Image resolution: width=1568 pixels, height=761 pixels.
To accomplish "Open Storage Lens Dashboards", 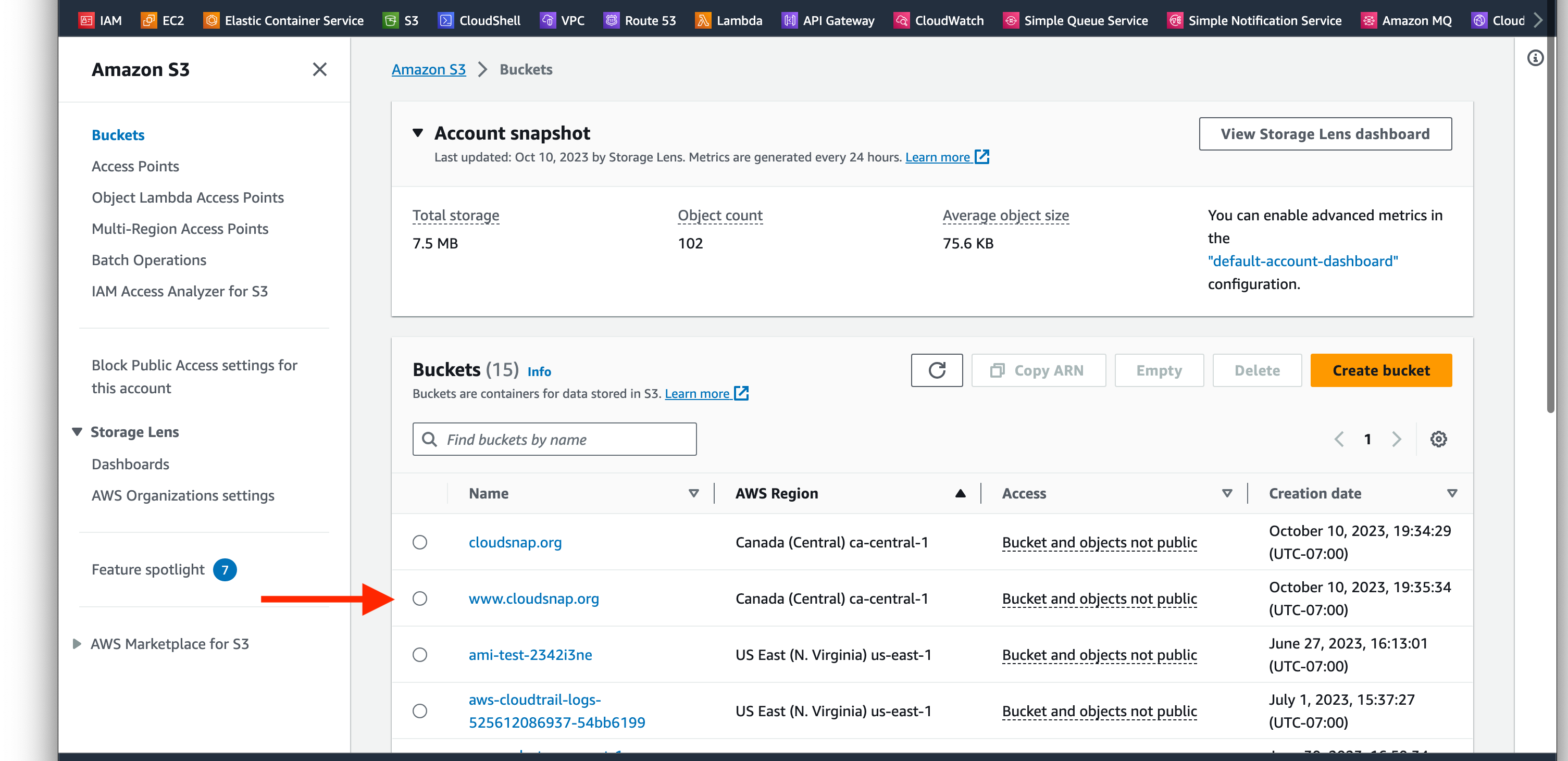I will coord(130,464).
